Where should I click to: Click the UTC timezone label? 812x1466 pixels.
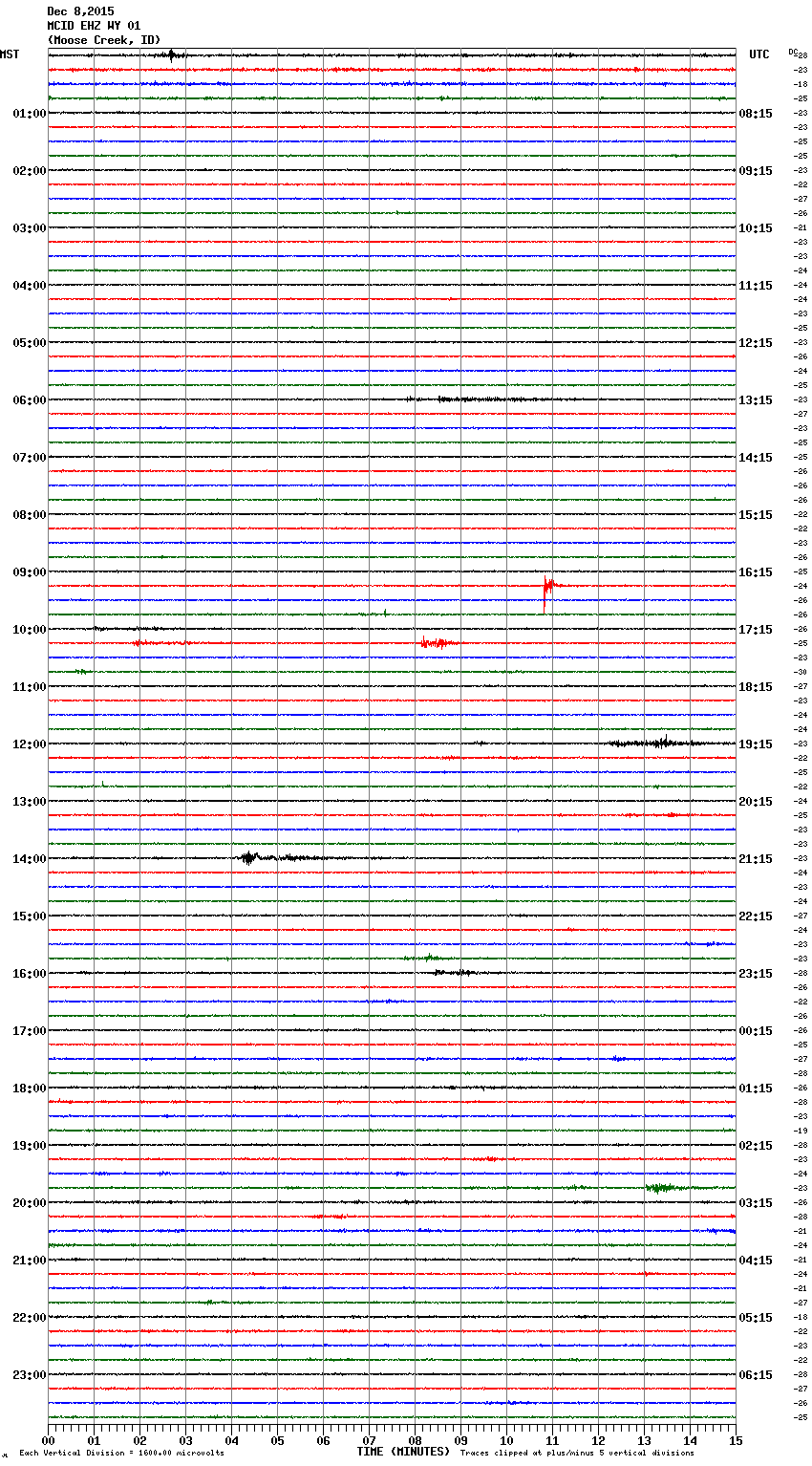(759, 54)
